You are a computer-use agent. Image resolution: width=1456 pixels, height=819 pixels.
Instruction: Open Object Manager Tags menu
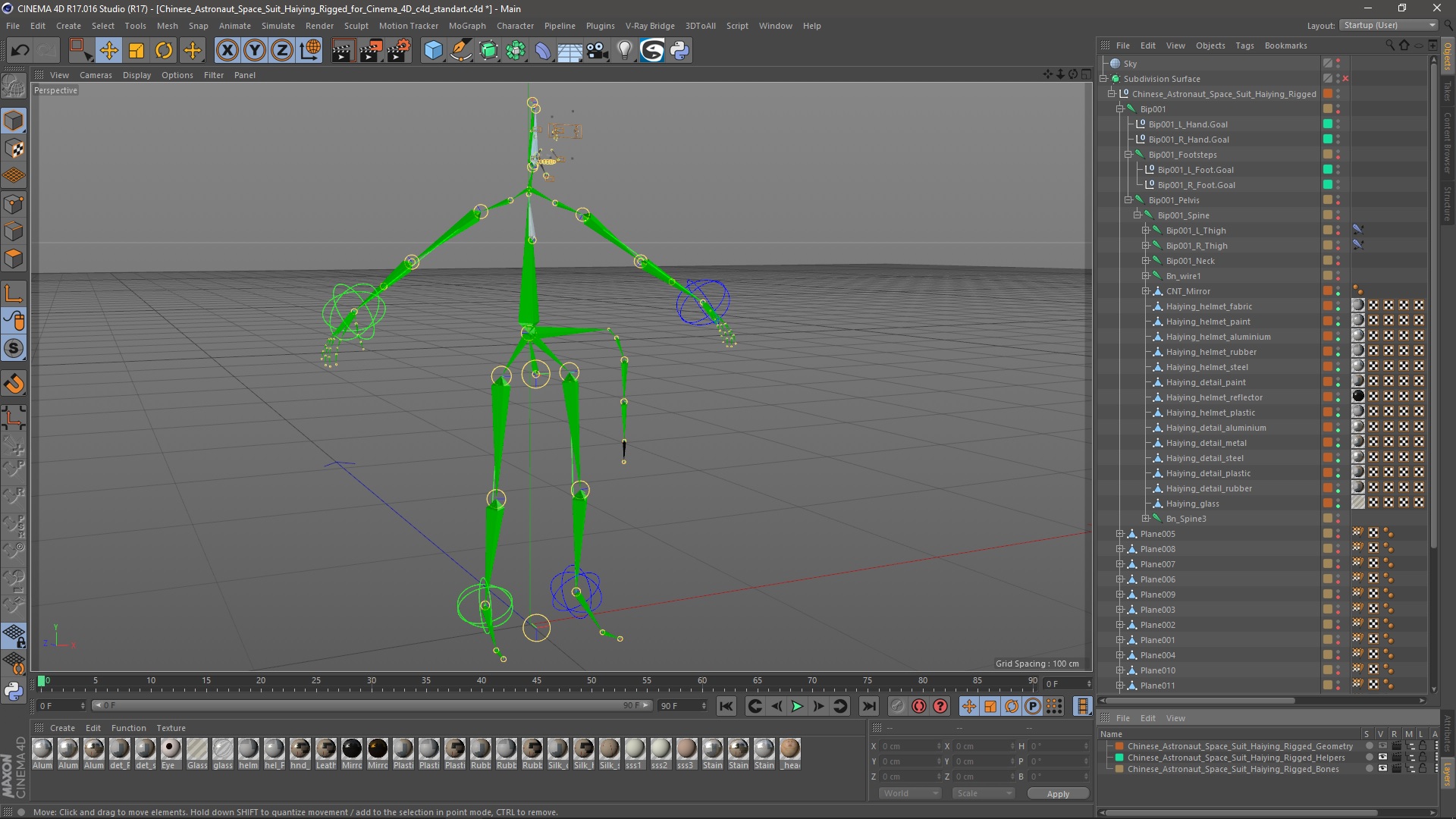click(x=1244, y=45)
